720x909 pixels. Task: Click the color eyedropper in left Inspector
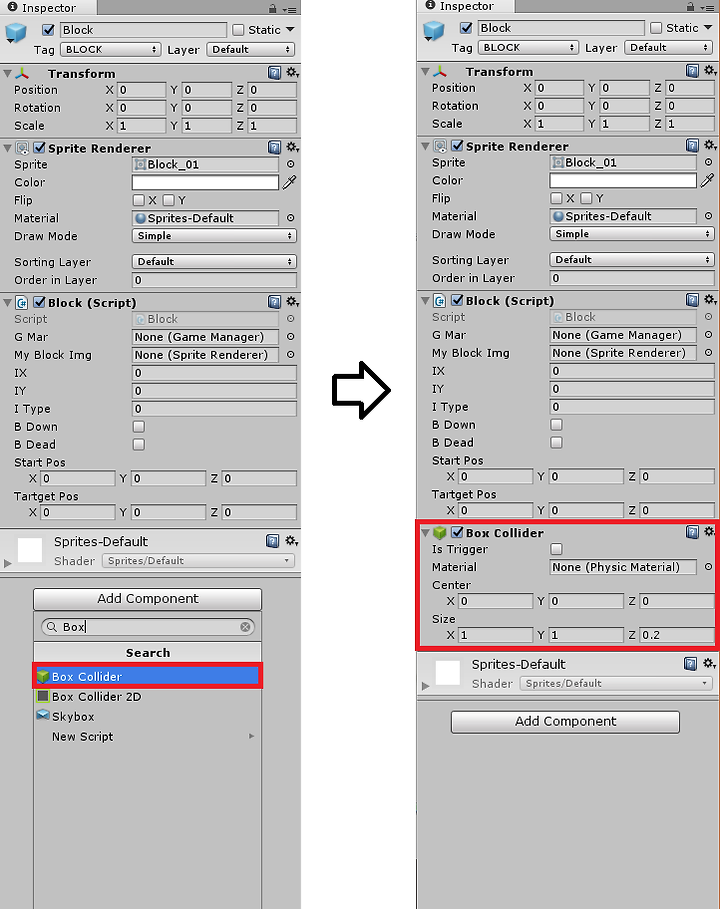click(x=289, y=182)
